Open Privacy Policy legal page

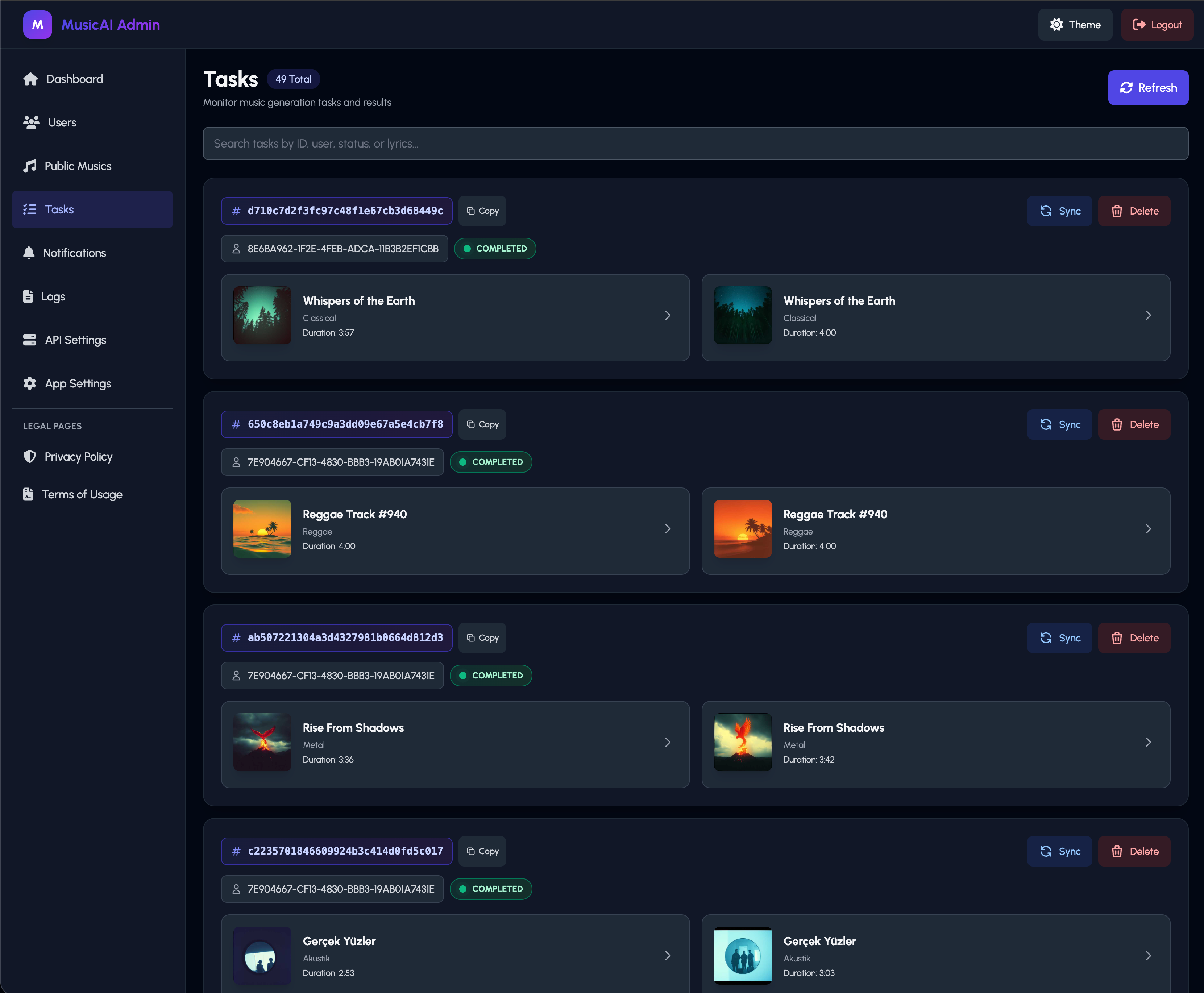coord(92,457)
